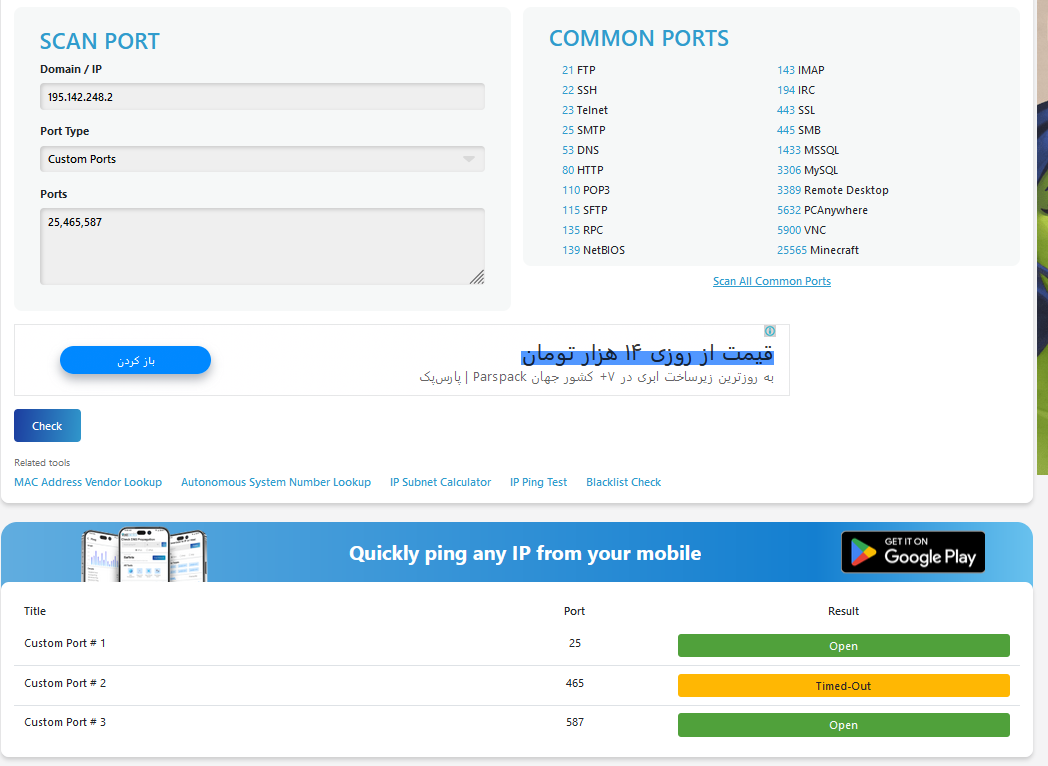Select port 443 SSL
Image resolution: width=1048 pixels, height=766 pixels.
point(795,111)
